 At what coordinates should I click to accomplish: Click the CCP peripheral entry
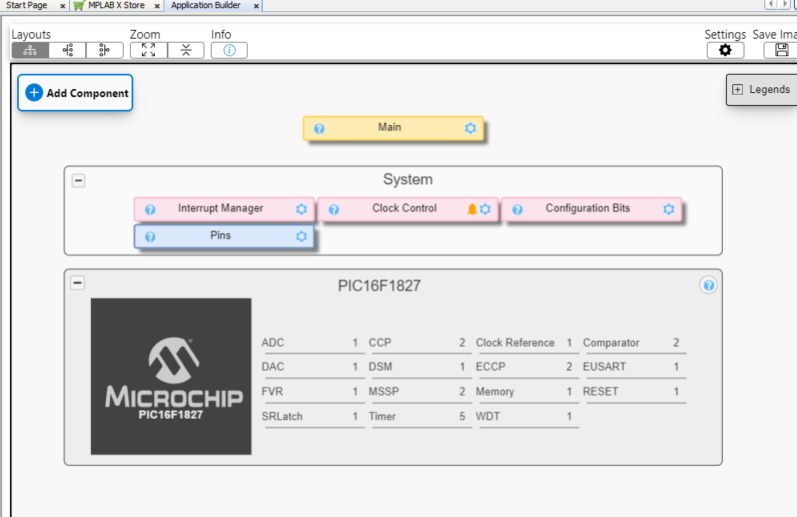(x=418, y=343)
